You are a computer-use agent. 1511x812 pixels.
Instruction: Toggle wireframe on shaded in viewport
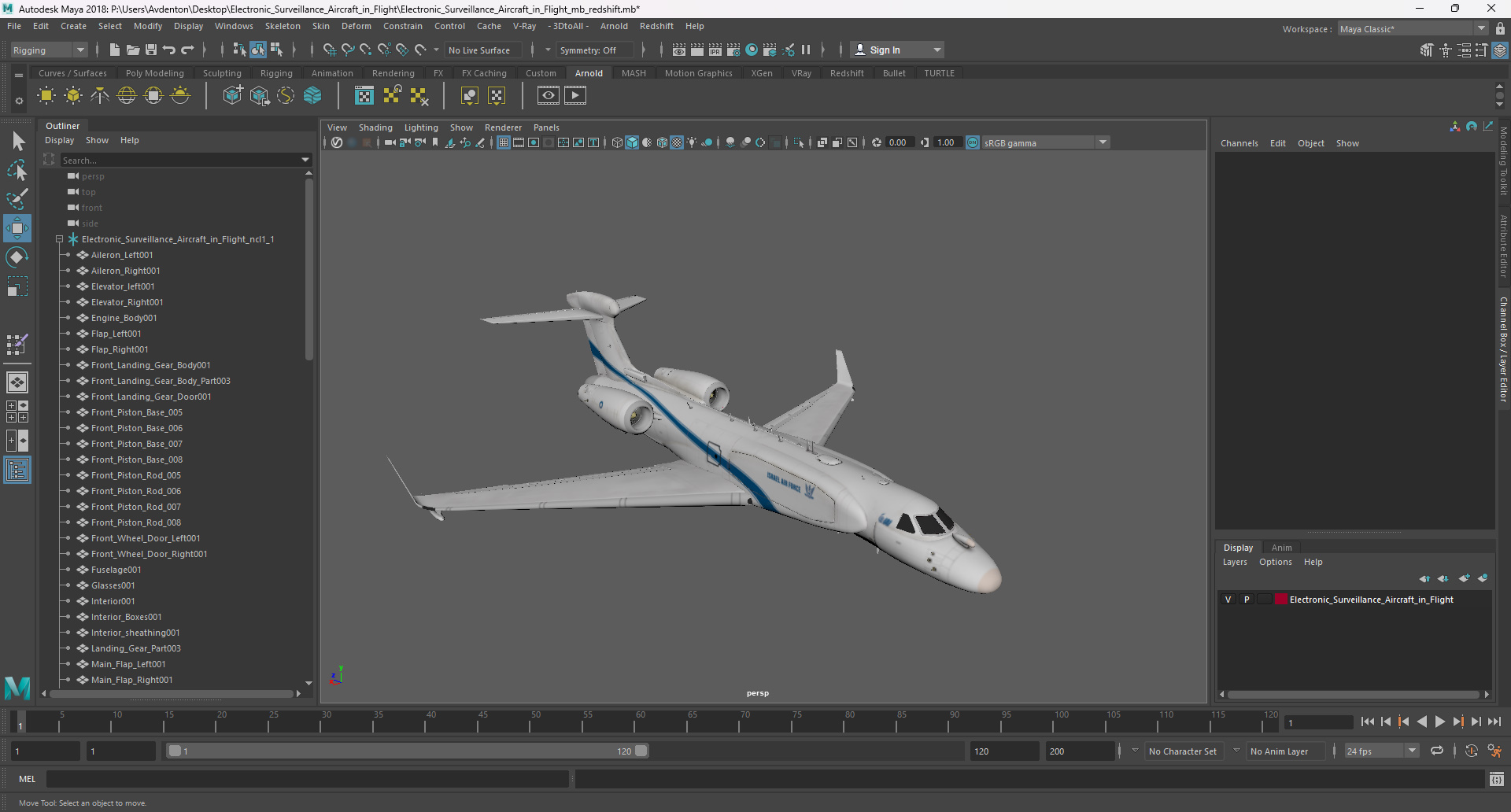click(663, 142)
